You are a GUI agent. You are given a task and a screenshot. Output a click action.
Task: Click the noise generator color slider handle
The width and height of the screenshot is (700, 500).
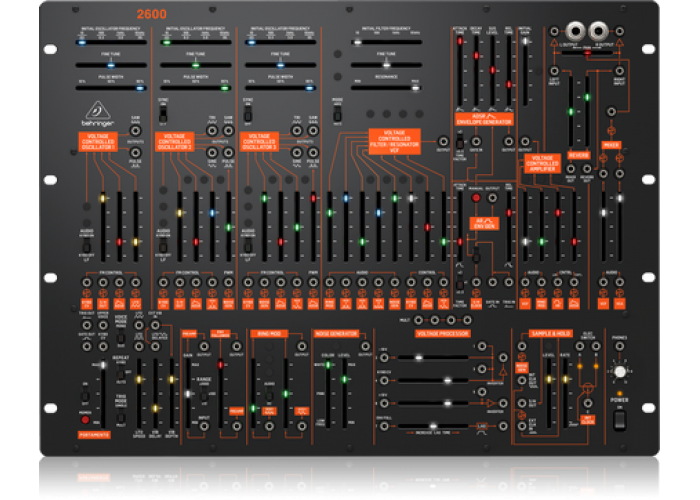(x=328, y=365)
